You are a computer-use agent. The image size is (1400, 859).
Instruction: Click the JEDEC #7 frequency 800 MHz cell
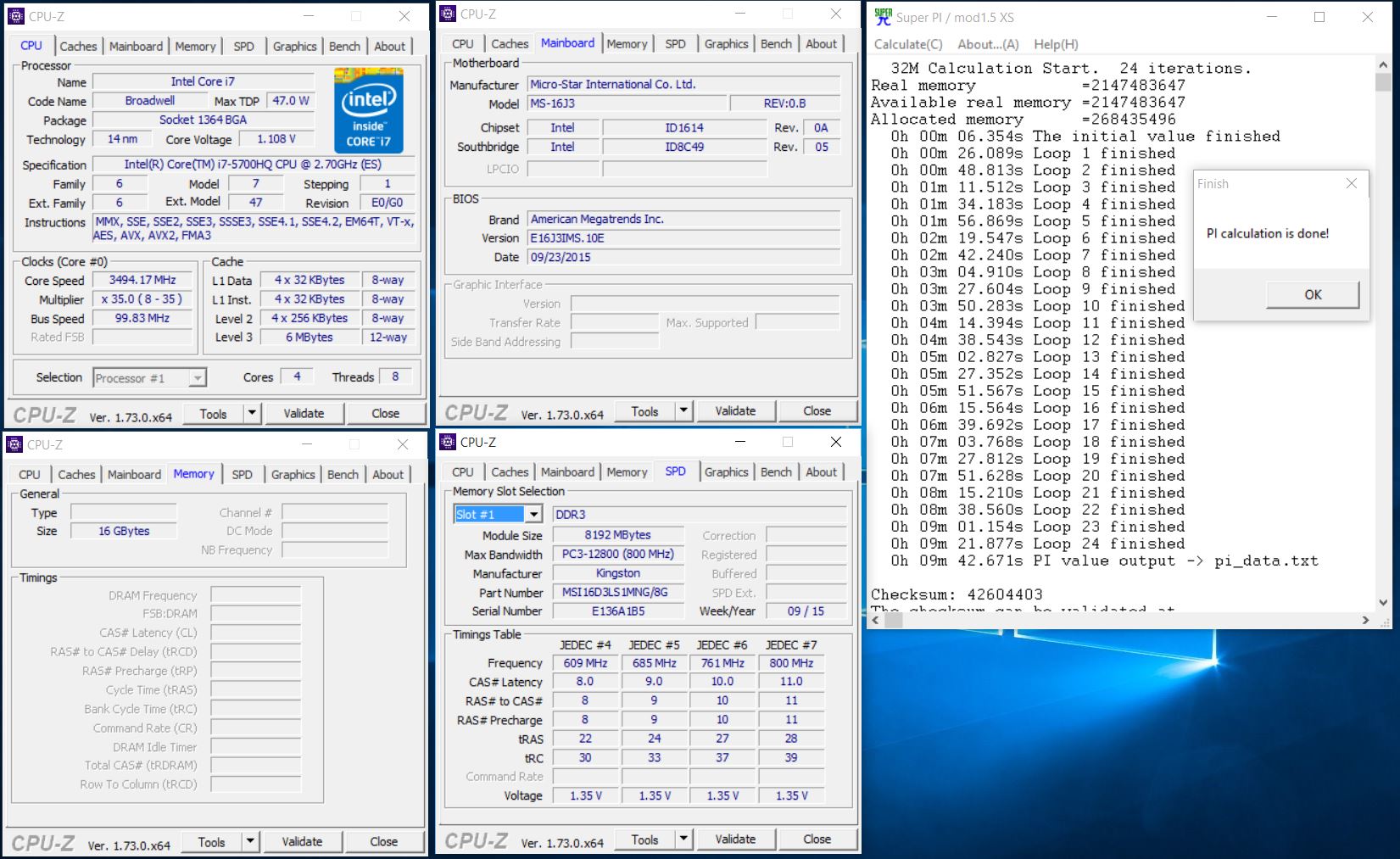point(791,663)
